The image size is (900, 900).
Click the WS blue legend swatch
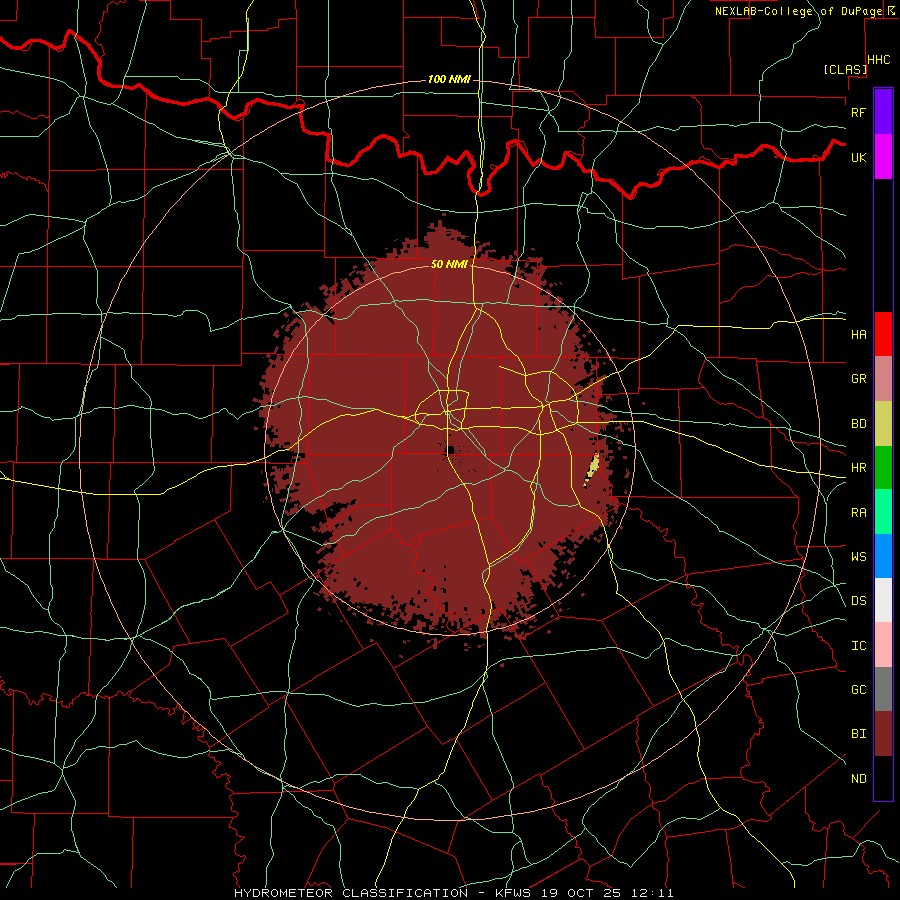point(883,556)
